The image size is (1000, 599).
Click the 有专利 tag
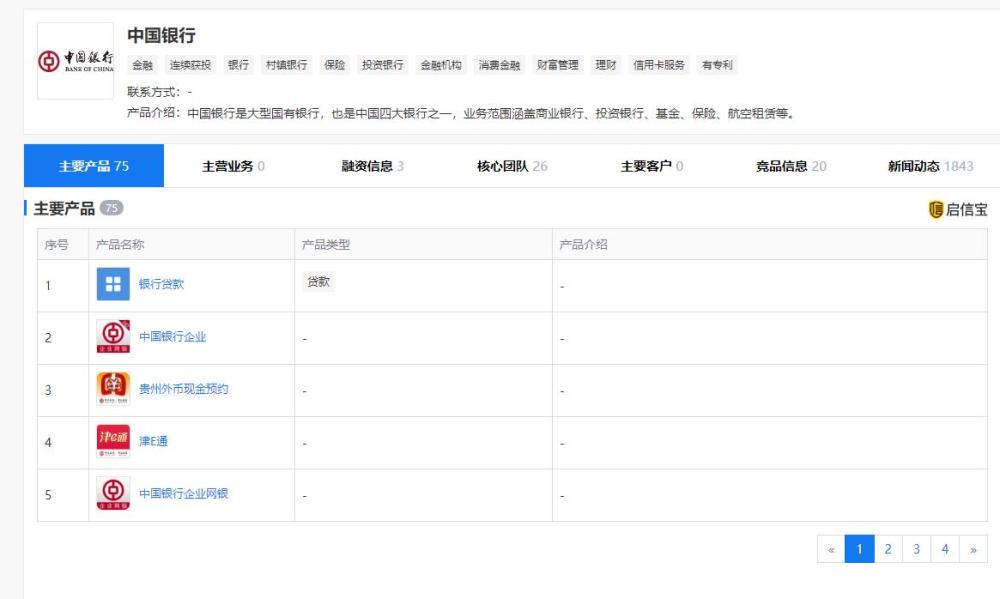[x=717, y=65]
